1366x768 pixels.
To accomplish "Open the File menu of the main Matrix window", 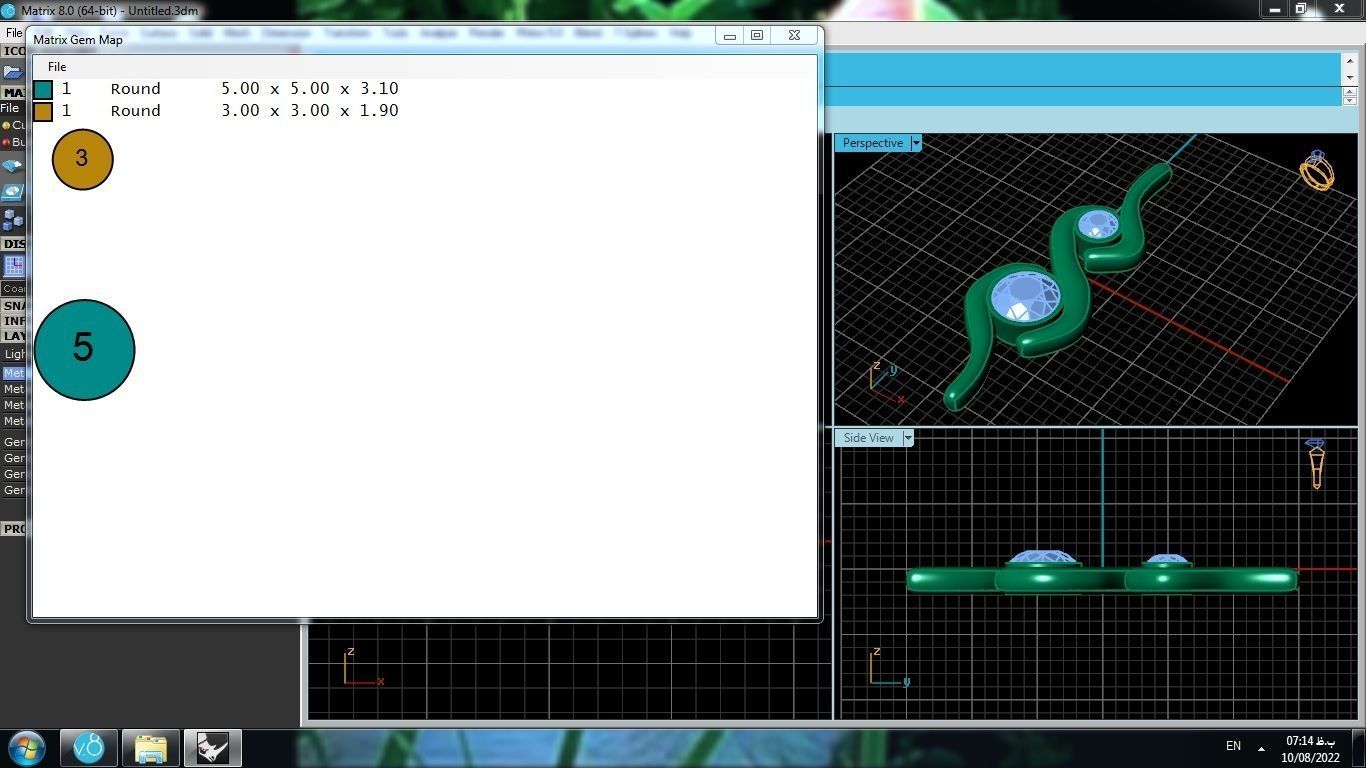I will (x=13, y=33).
